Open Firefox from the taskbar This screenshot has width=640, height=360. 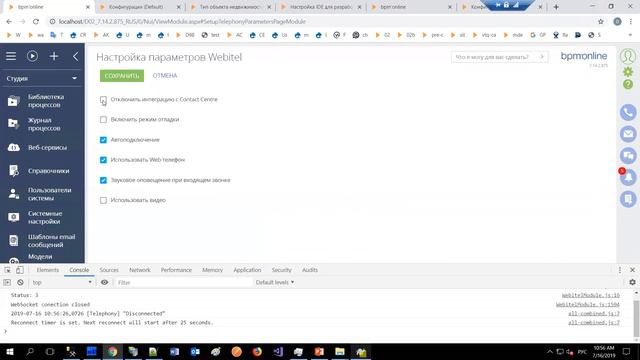(257, 351)
